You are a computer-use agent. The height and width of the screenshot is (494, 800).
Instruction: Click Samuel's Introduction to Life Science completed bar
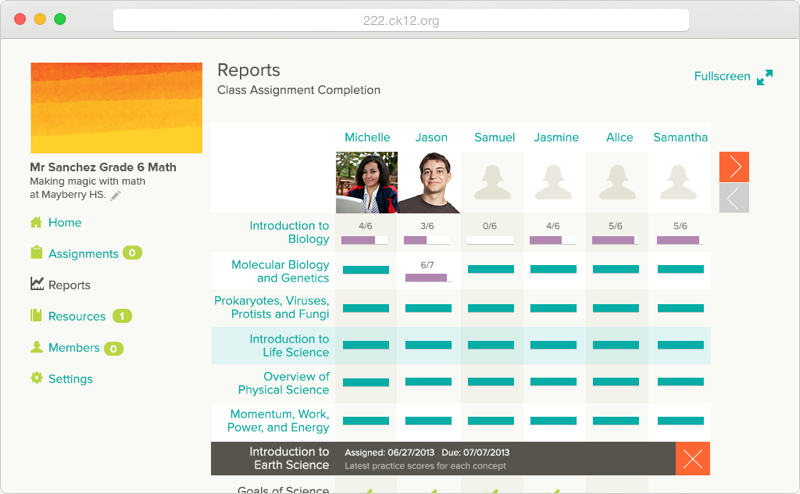click(x=491, y=345)
